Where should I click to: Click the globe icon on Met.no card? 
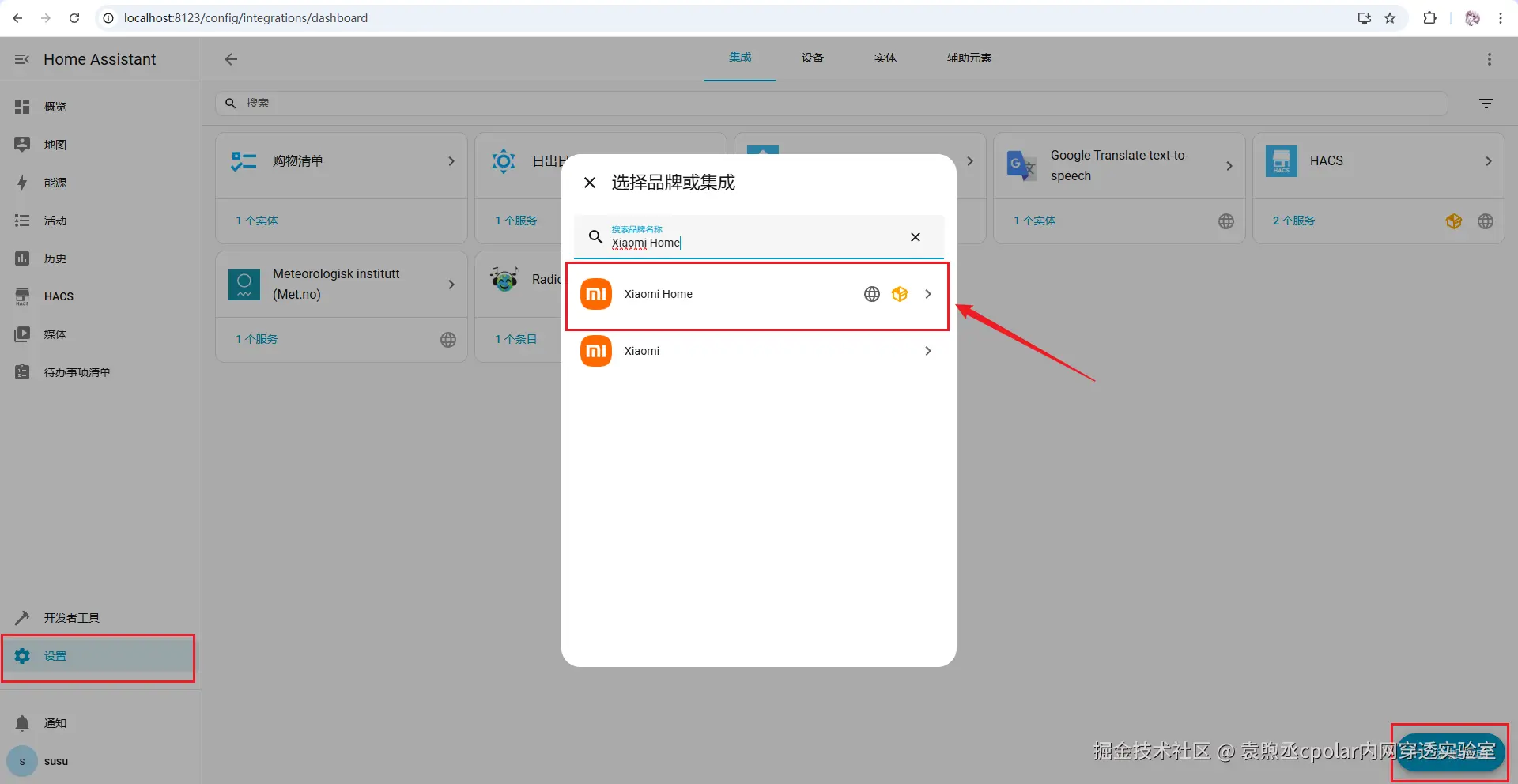click(x=448, y=340)
